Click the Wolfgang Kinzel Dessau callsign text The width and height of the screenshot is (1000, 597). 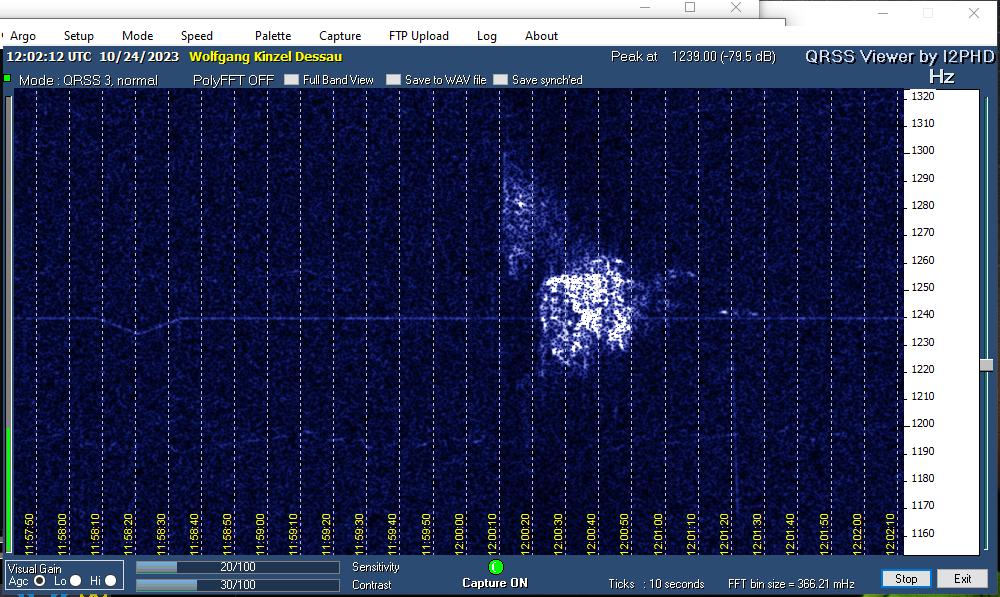[x=265, y=57]
